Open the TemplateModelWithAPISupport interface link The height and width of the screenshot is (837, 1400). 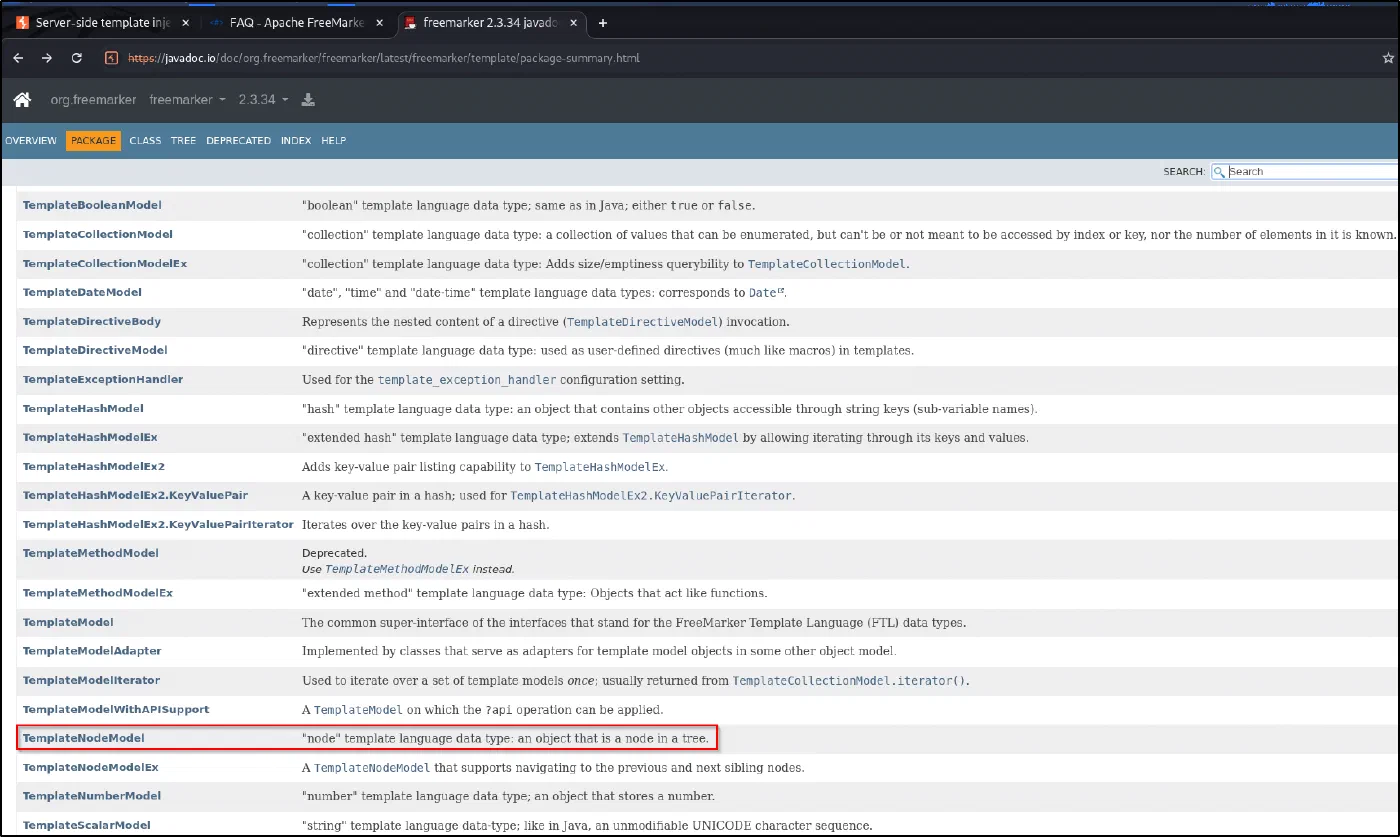[x=116, y=709]
